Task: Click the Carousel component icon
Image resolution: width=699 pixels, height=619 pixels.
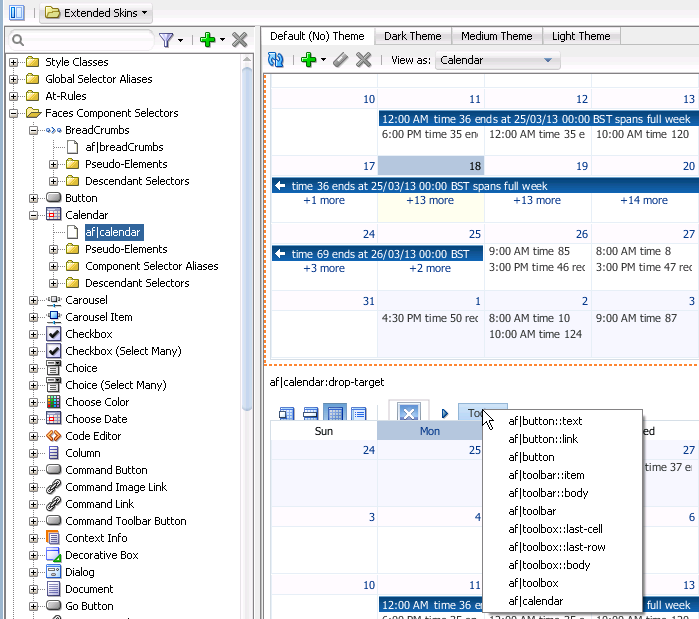Action: [x=53, y=300]
